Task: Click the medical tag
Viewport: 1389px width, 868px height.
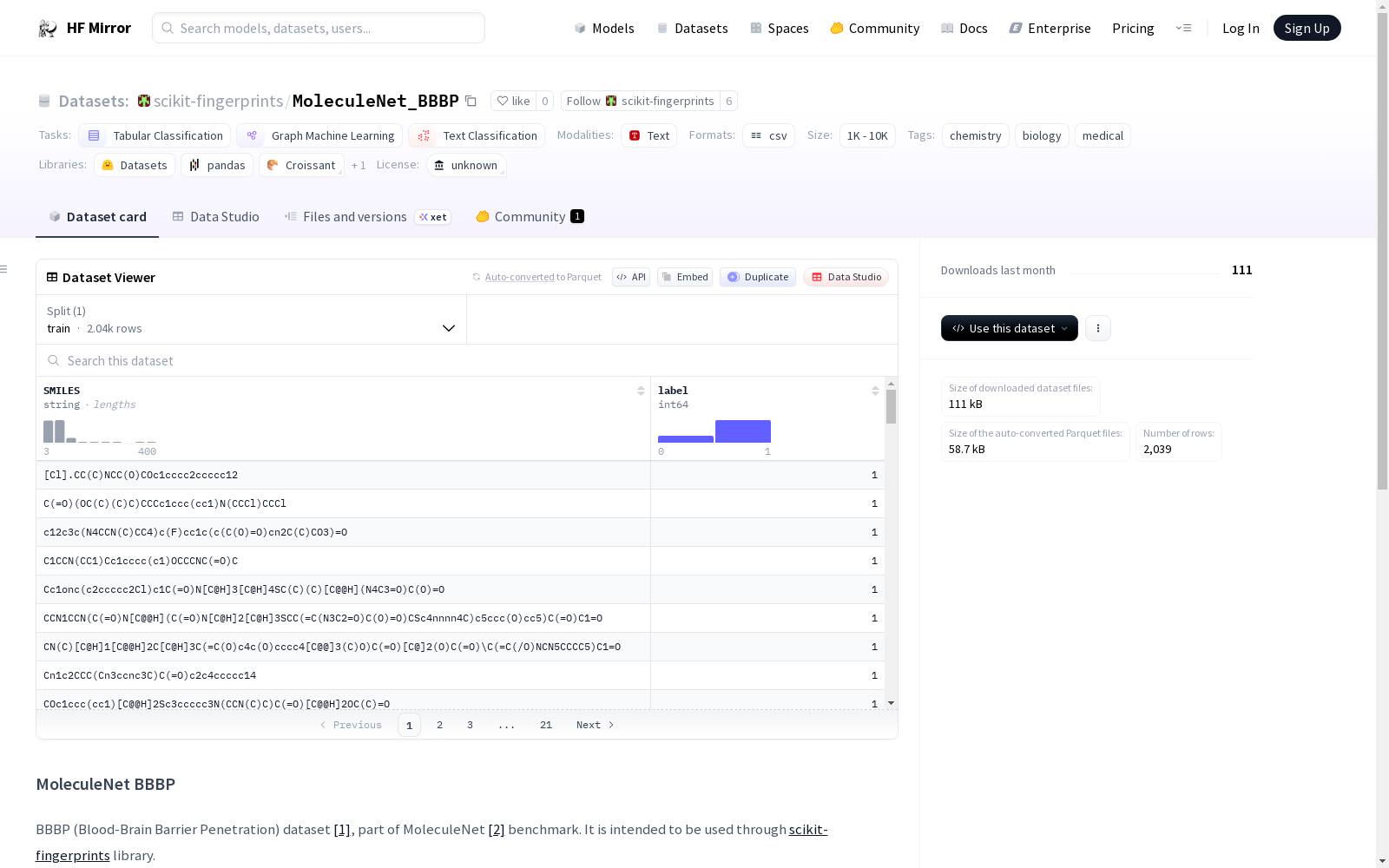Action: coord(1103,135)
